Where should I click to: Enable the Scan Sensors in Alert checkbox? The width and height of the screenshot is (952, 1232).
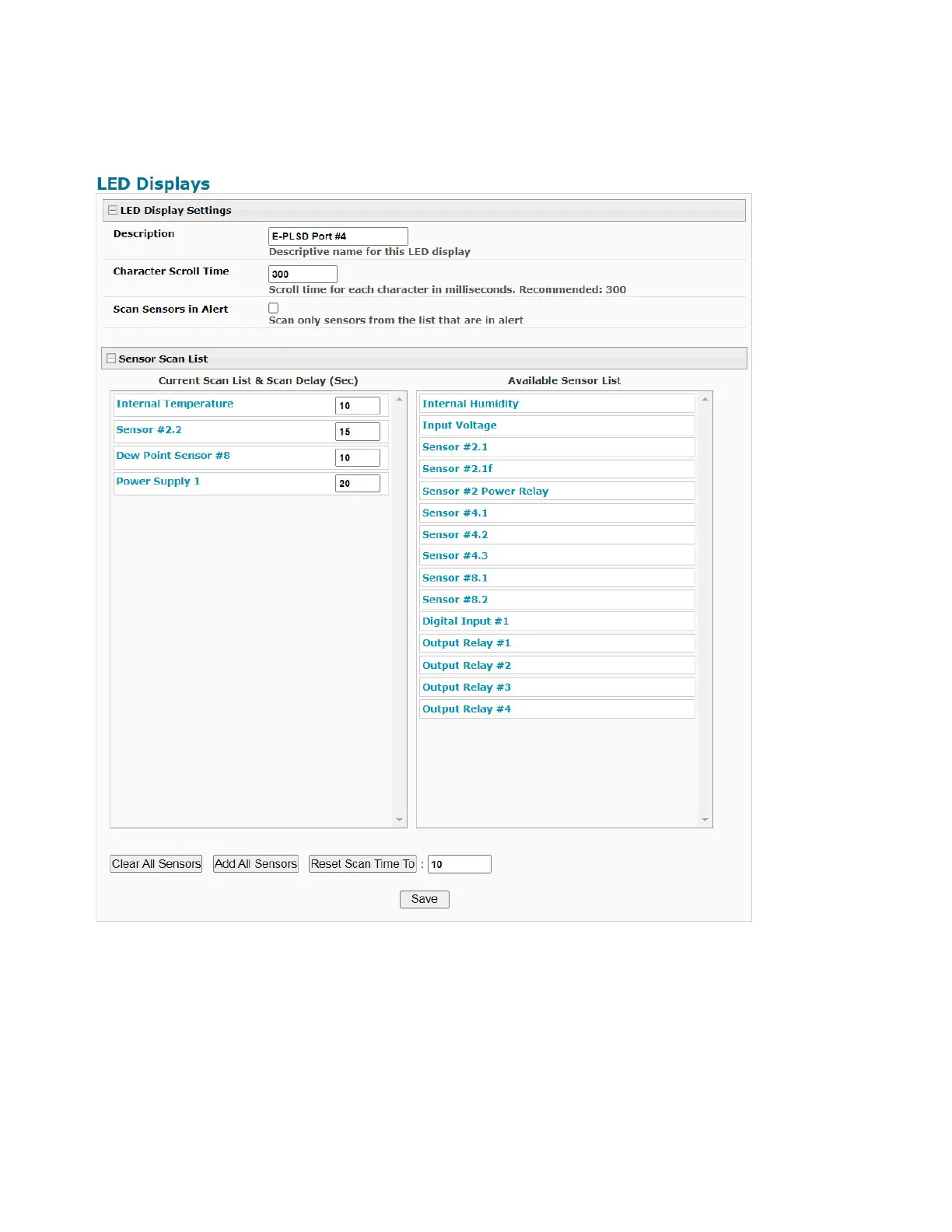pyautogui.click(x=274, y=308)
